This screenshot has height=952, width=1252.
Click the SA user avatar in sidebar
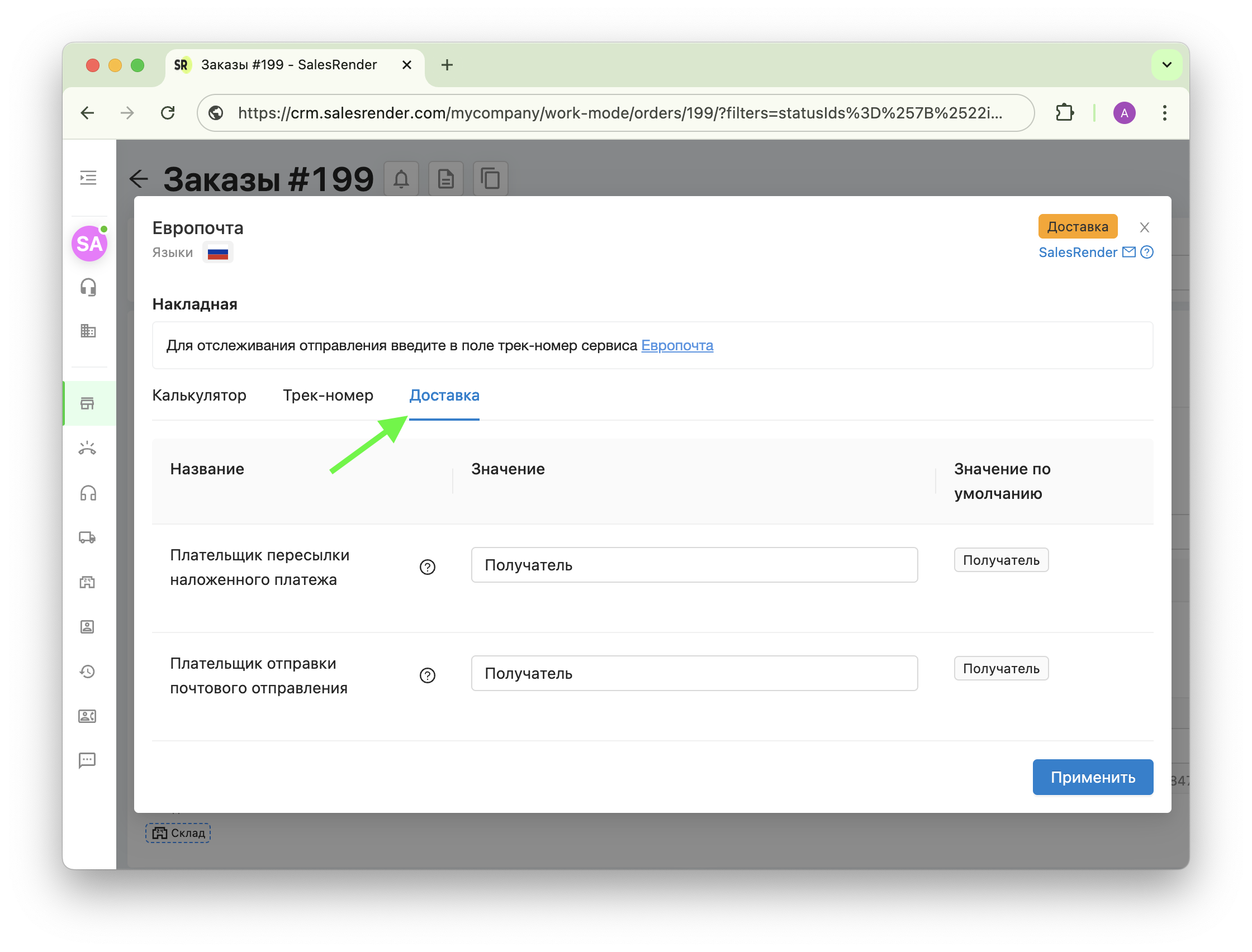click(x=89, y=244)
